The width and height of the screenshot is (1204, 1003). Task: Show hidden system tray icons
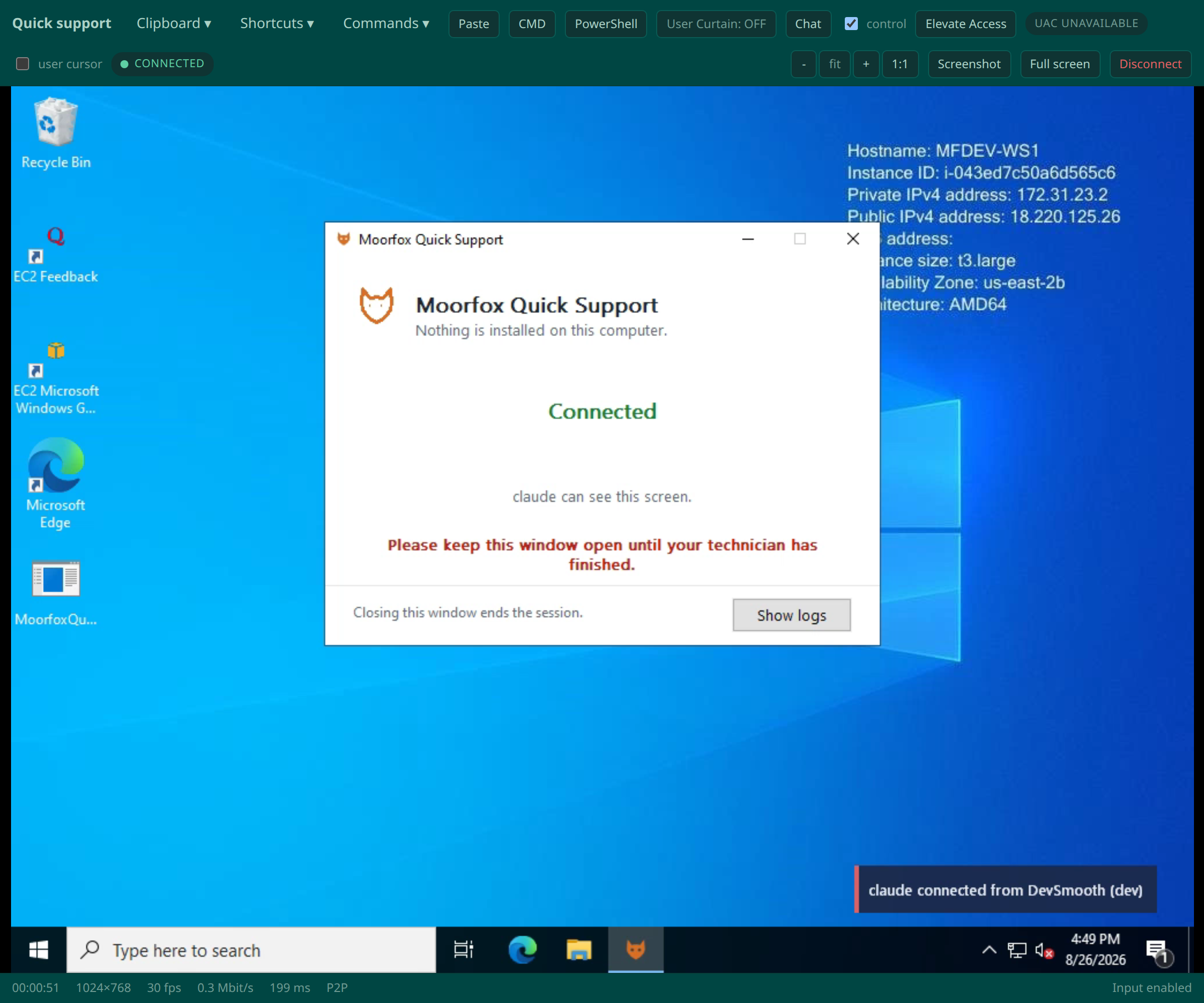pyautogui.click(x=989, y=950)
